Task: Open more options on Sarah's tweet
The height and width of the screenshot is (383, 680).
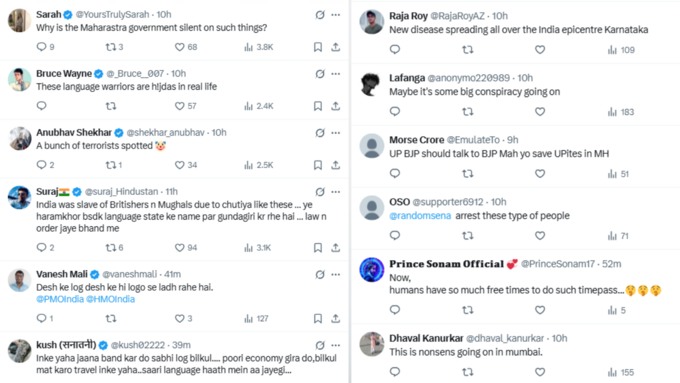Action: [x=336, y=15]
